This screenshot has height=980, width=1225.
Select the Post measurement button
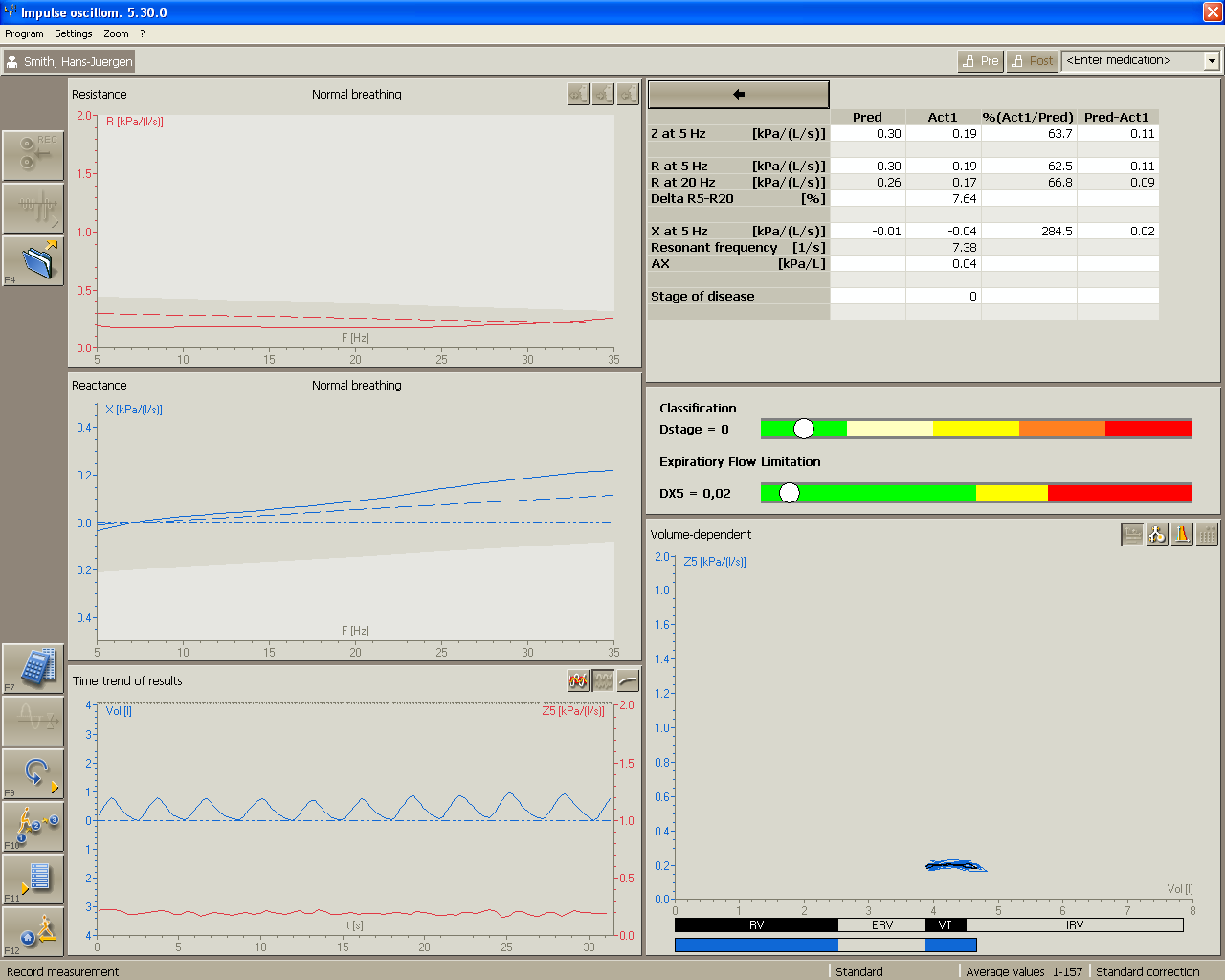pos(1032,60)
